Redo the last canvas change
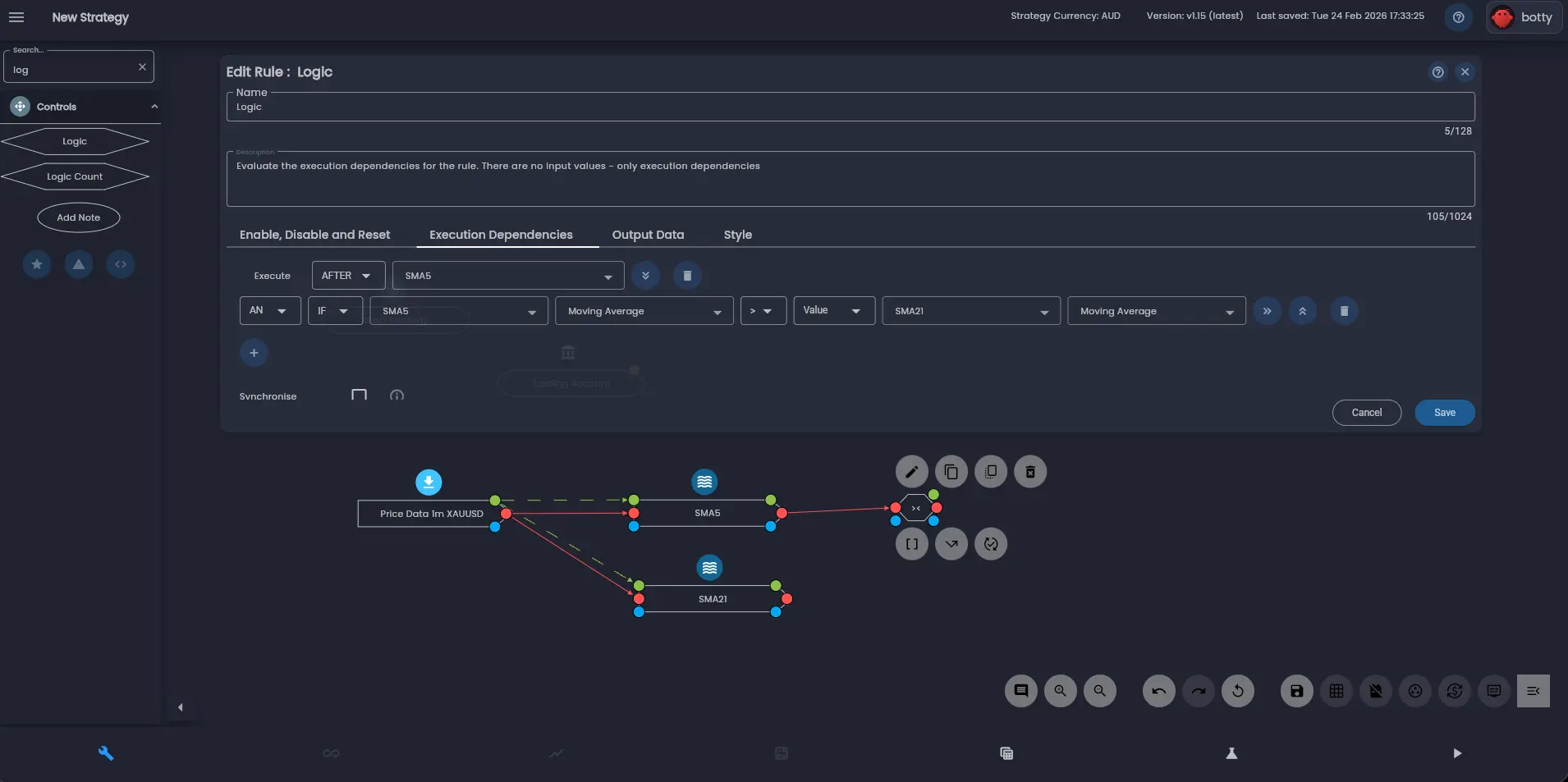The height and width of the screenshot is (782, 1568). pos(1198,691)
